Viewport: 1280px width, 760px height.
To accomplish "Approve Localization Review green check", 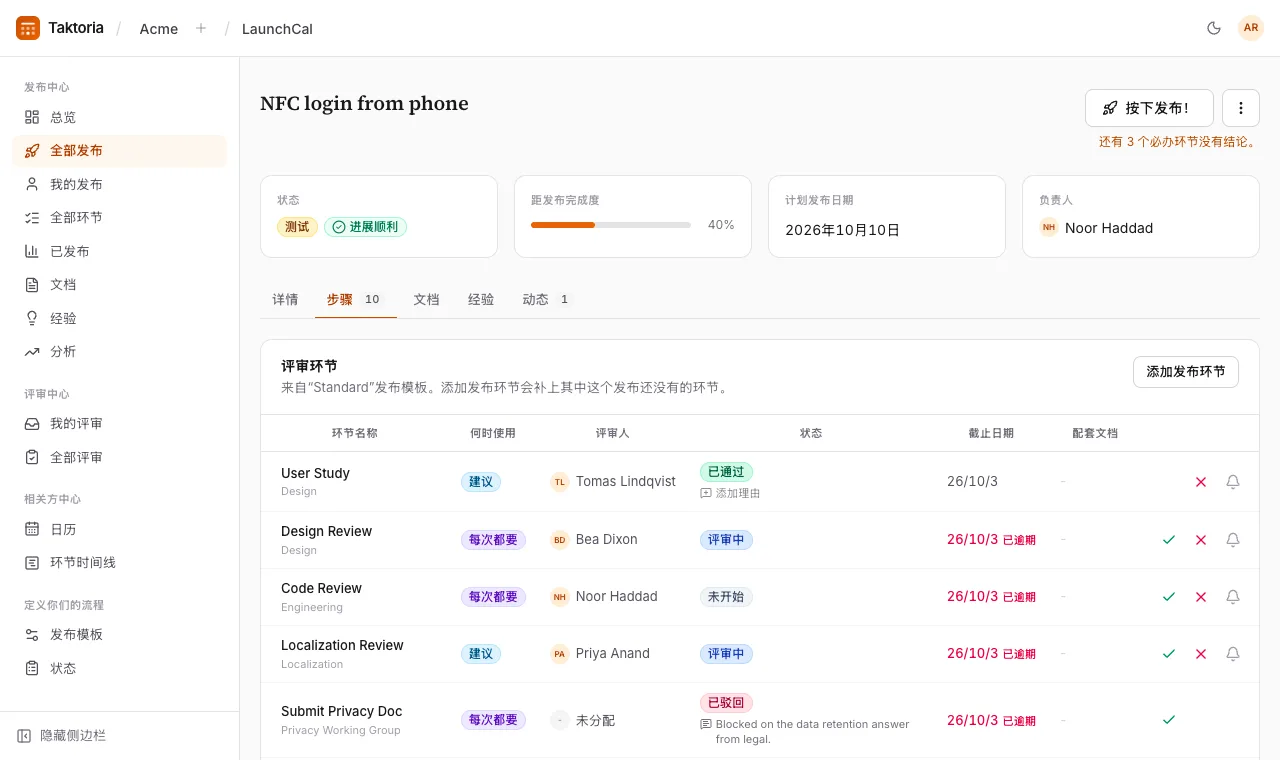I will pyautogui.click(x=1169, y=654).
